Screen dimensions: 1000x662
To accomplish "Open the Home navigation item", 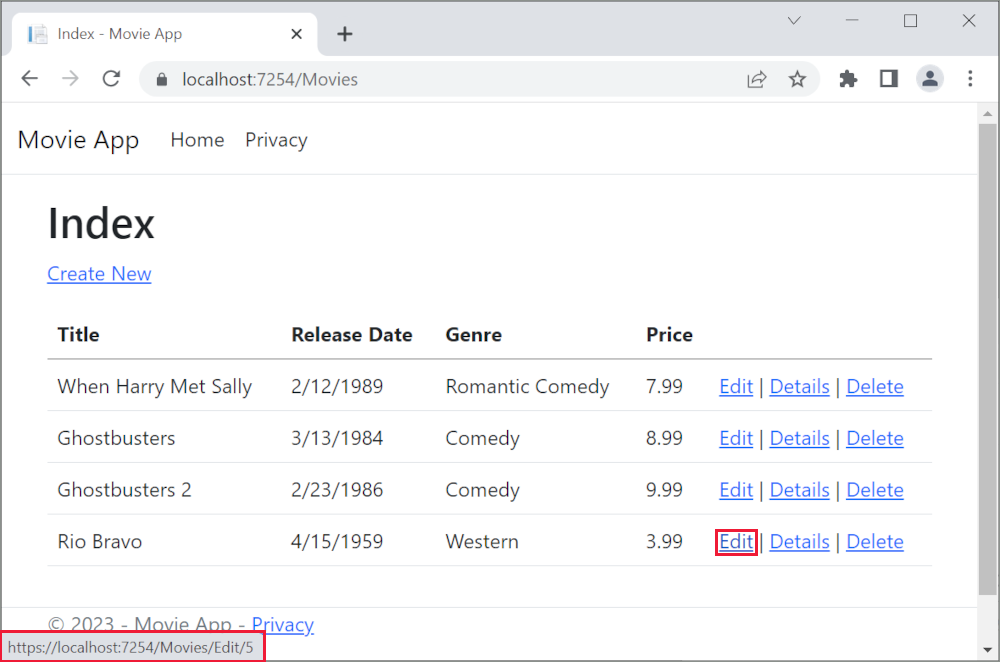I will [197, 140].
